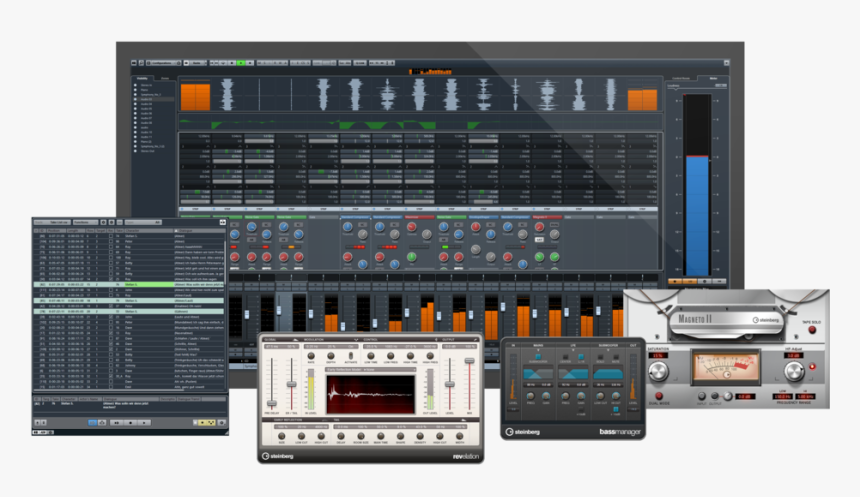860x497 pixels.
Task: Click Mains Freq knob in Bass Manager
Action: [530, 396]
